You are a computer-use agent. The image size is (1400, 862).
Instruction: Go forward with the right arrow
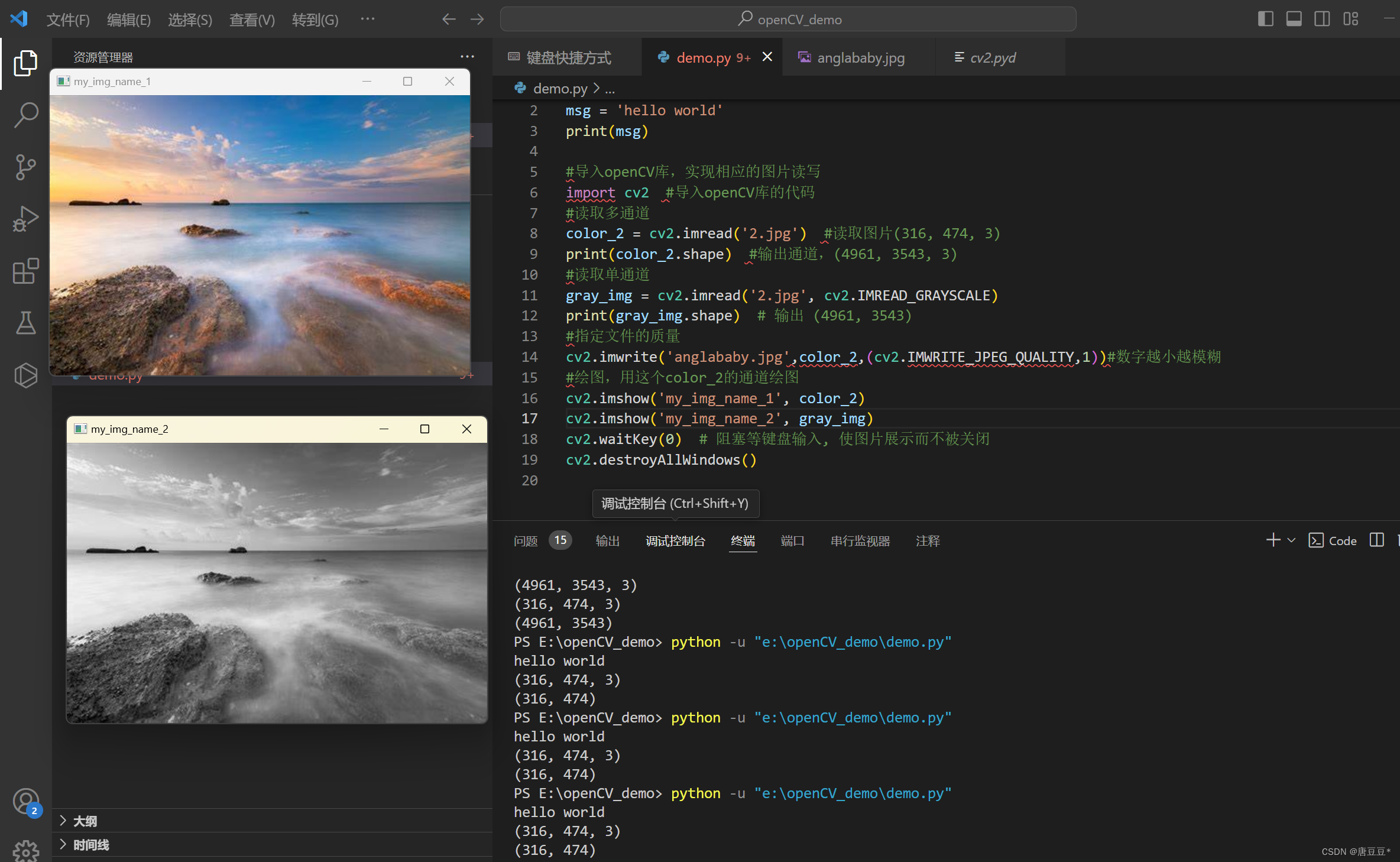477,20
